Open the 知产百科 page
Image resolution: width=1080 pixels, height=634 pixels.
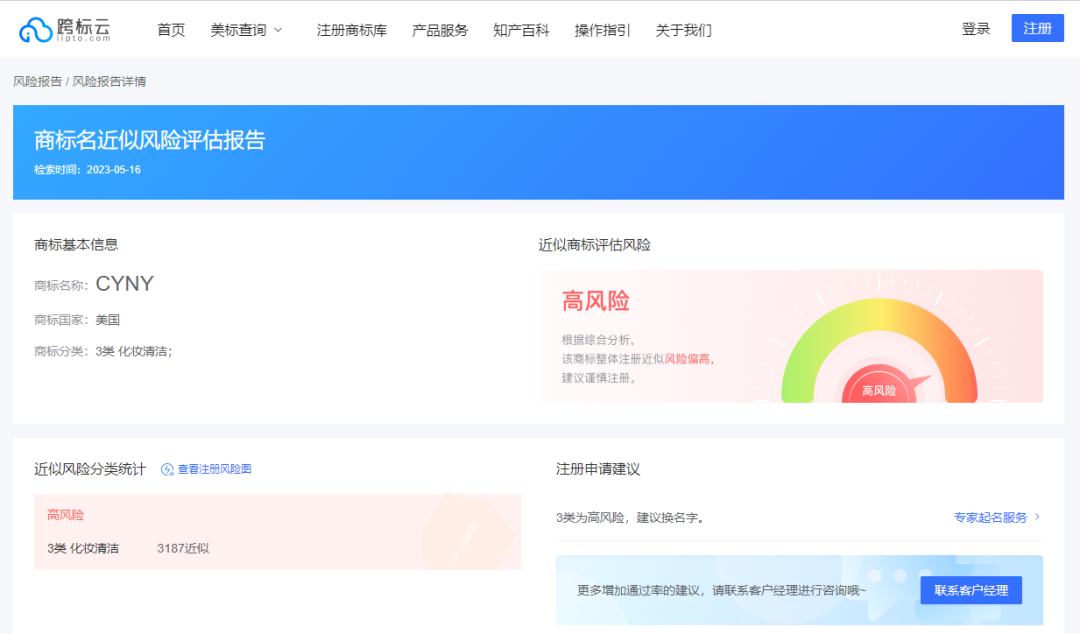[x=521, y=29]
